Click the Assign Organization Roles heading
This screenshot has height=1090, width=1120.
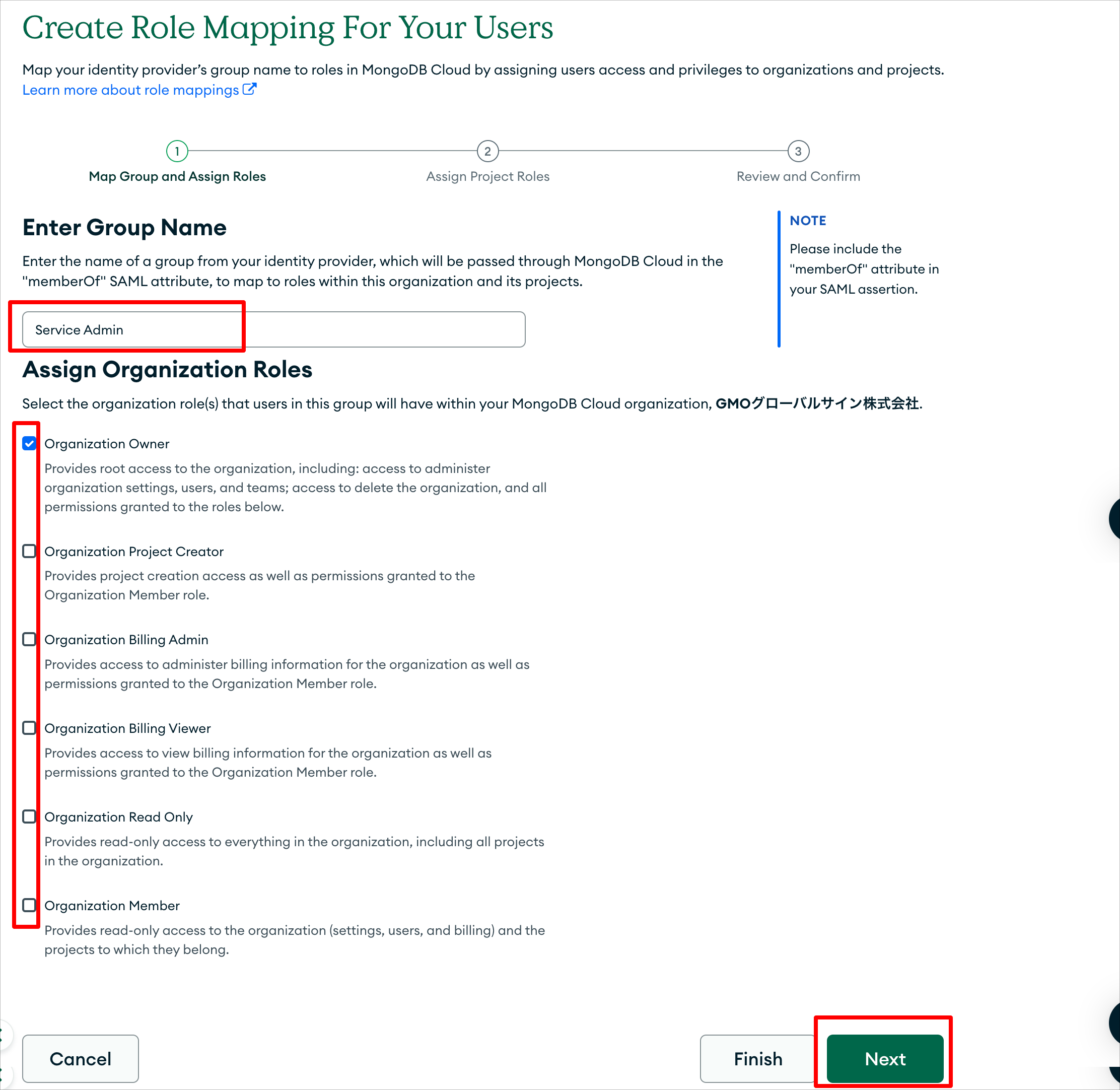coord(167,369)
